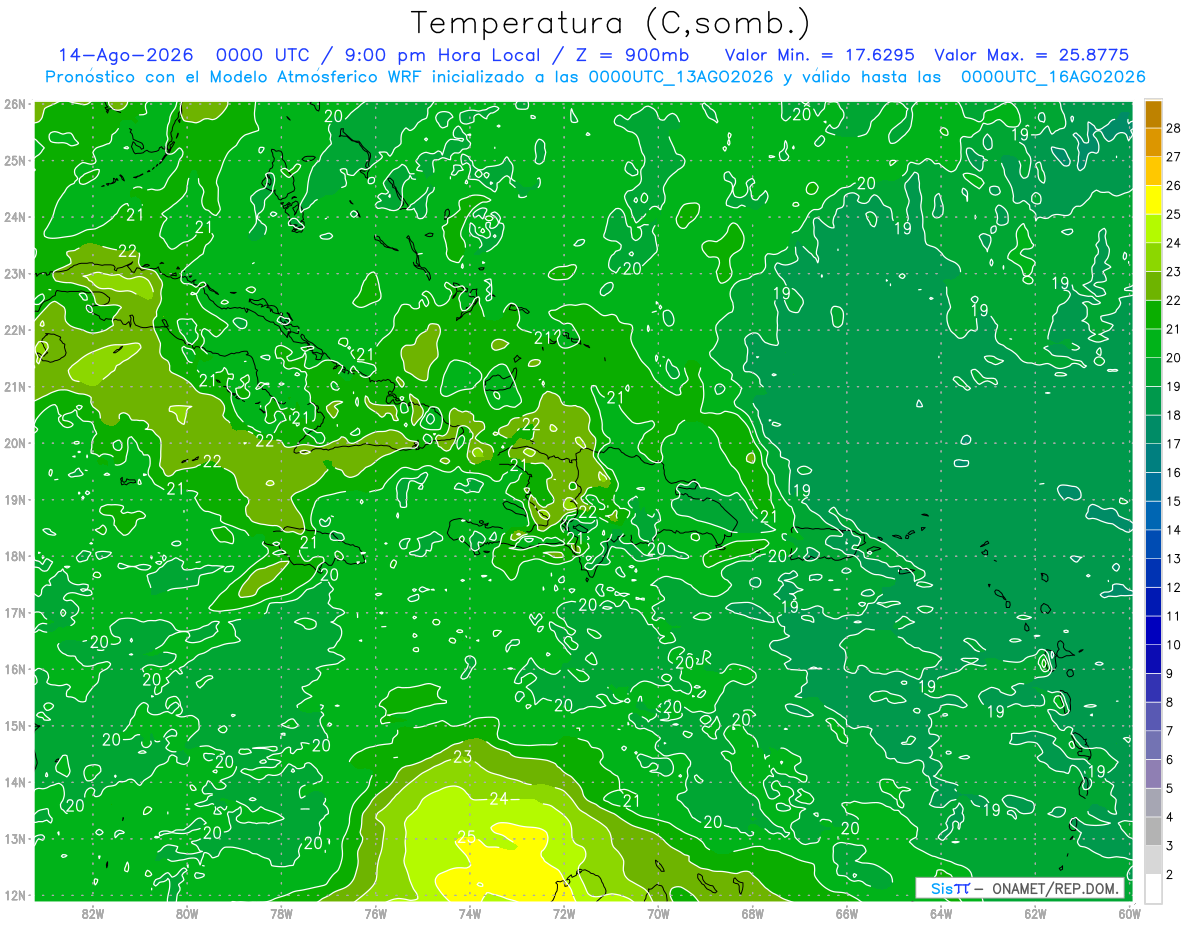
Task: Click the '68W' longitude axis label
Action: pyautogui.click(x=753, y=913)
